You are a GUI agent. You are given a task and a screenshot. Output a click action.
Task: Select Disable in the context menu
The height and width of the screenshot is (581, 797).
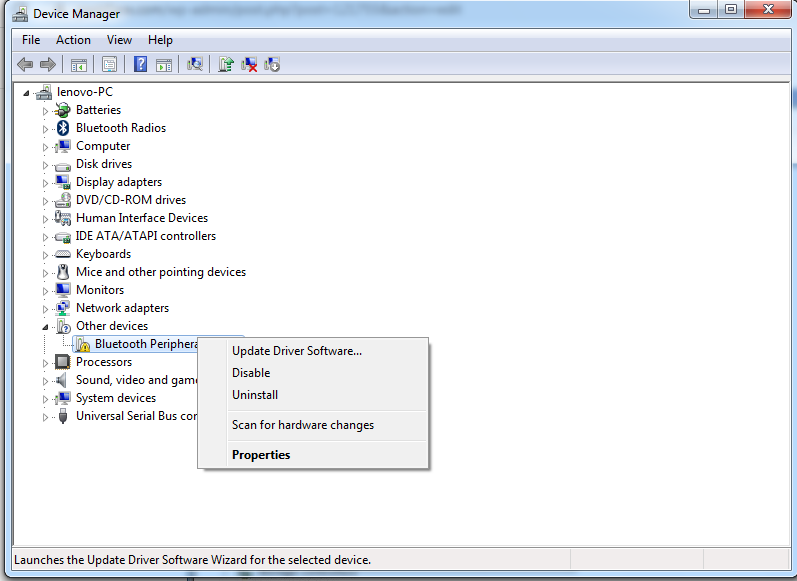[x=251, y=373]
